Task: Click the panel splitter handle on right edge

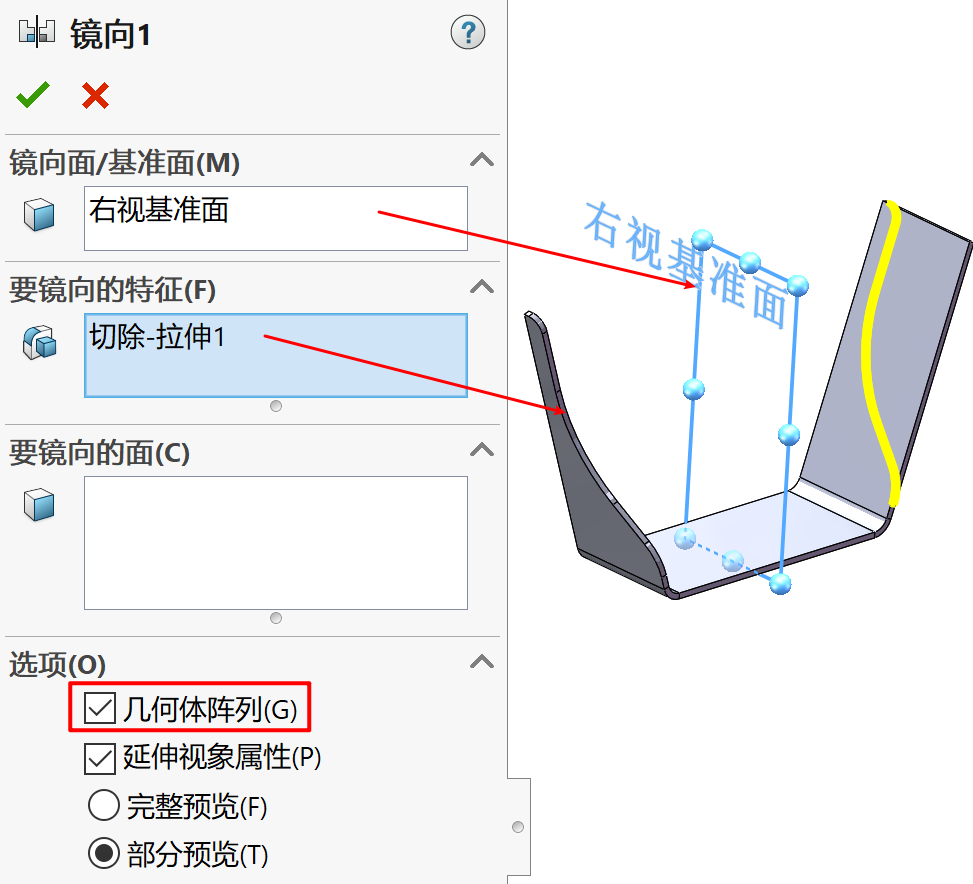Action: [518, 827]
